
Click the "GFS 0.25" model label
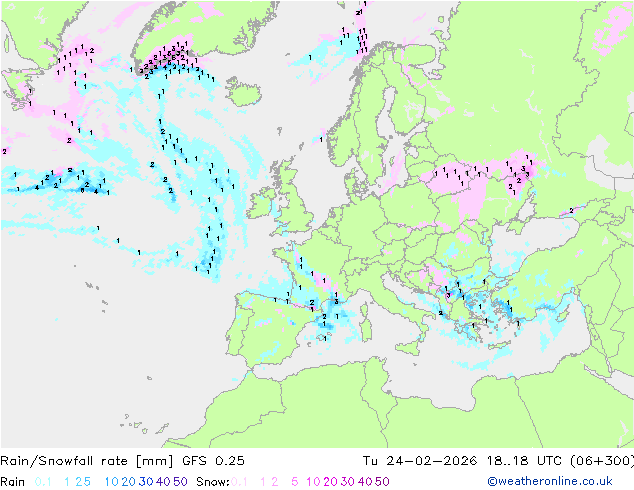(213, 461)
